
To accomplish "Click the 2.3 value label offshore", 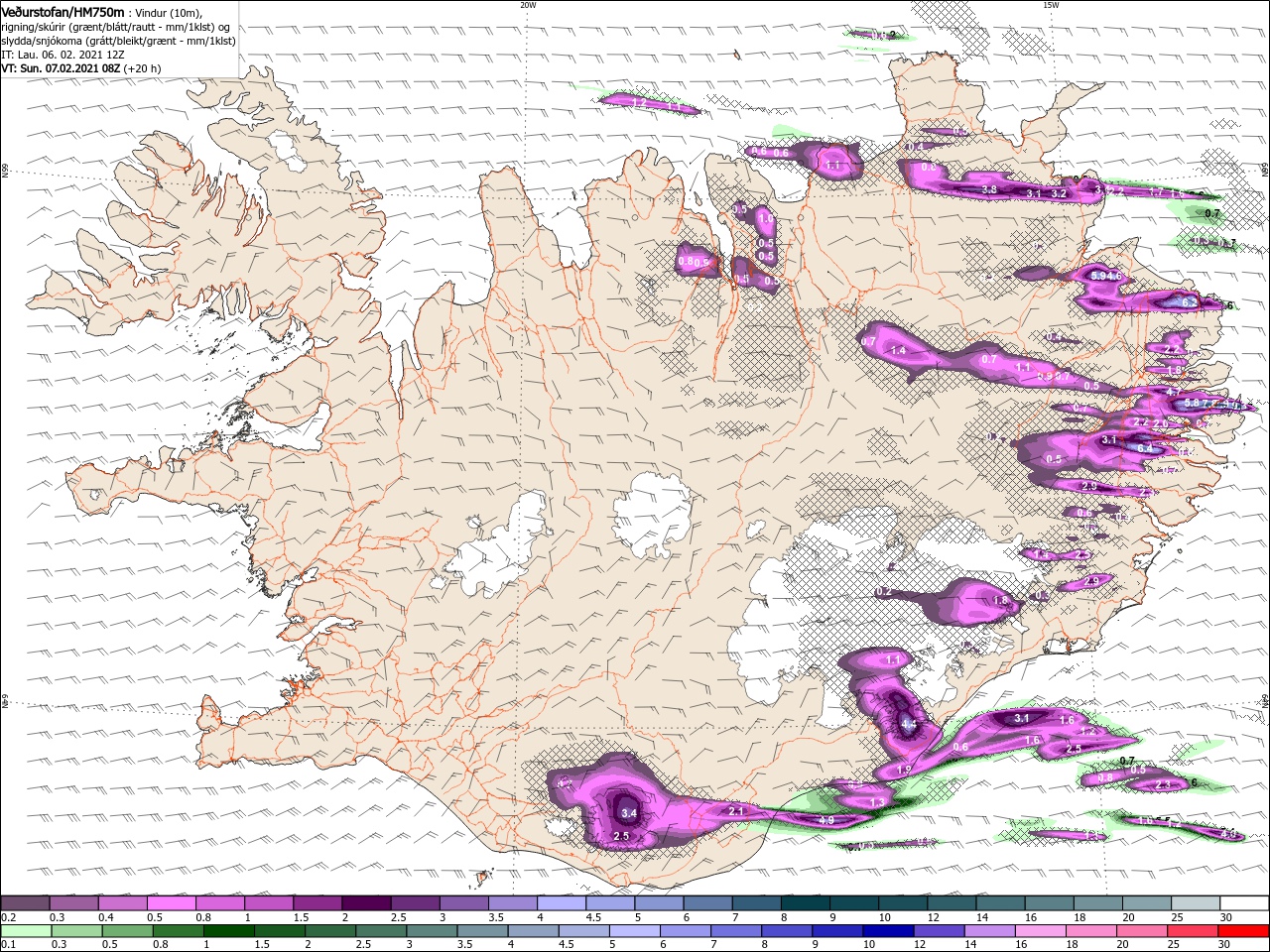I will tap(1164, 784).
